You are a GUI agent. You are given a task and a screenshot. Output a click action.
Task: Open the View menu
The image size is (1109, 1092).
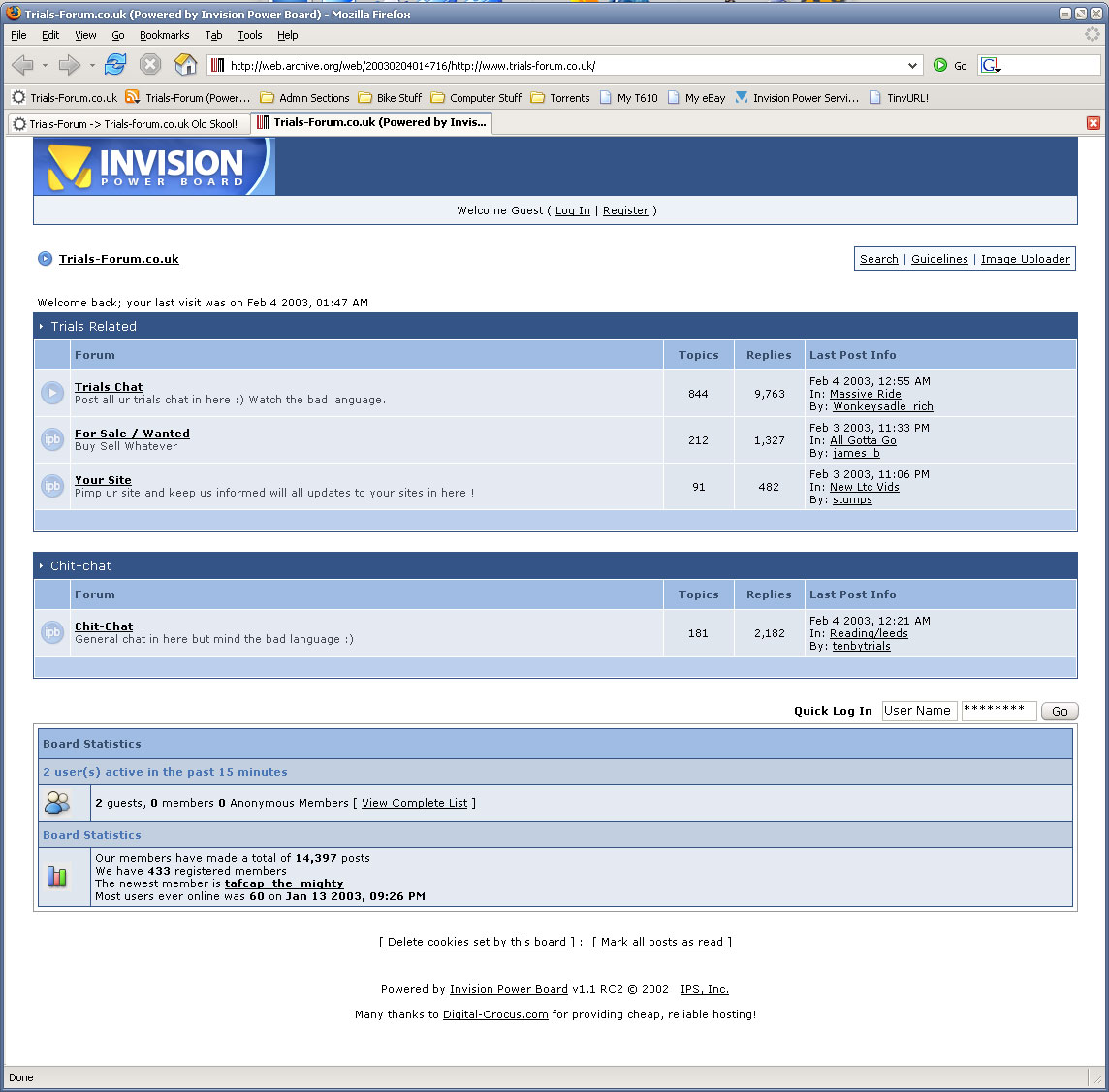85,35
